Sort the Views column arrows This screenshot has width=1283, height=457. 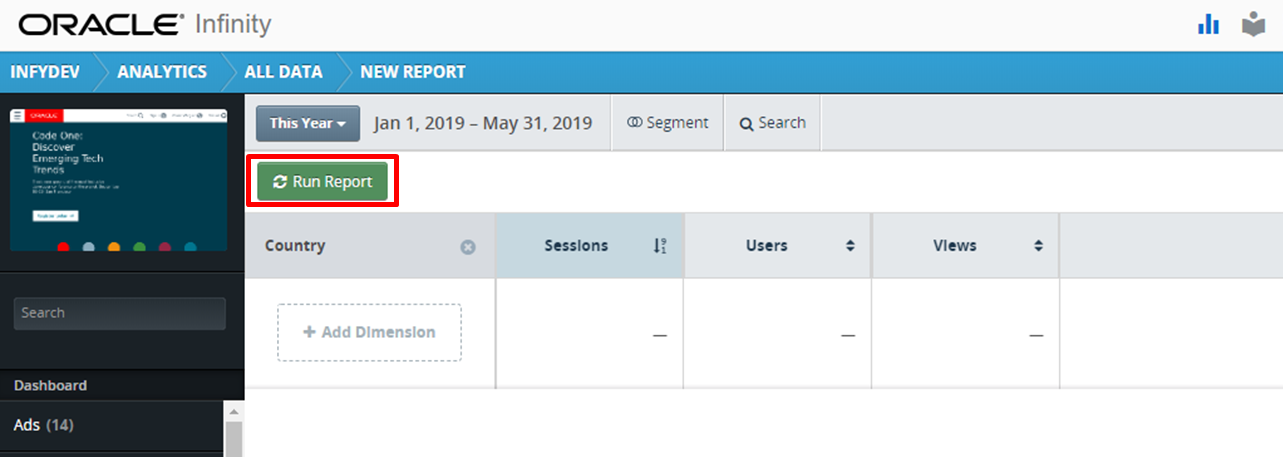tap(1038, 246)
